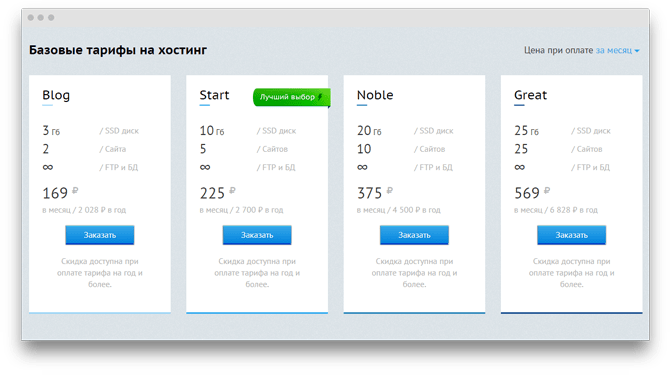Click the infinity symbol in Blog plan
Screen dimensions: 670x377
(47, 167)
